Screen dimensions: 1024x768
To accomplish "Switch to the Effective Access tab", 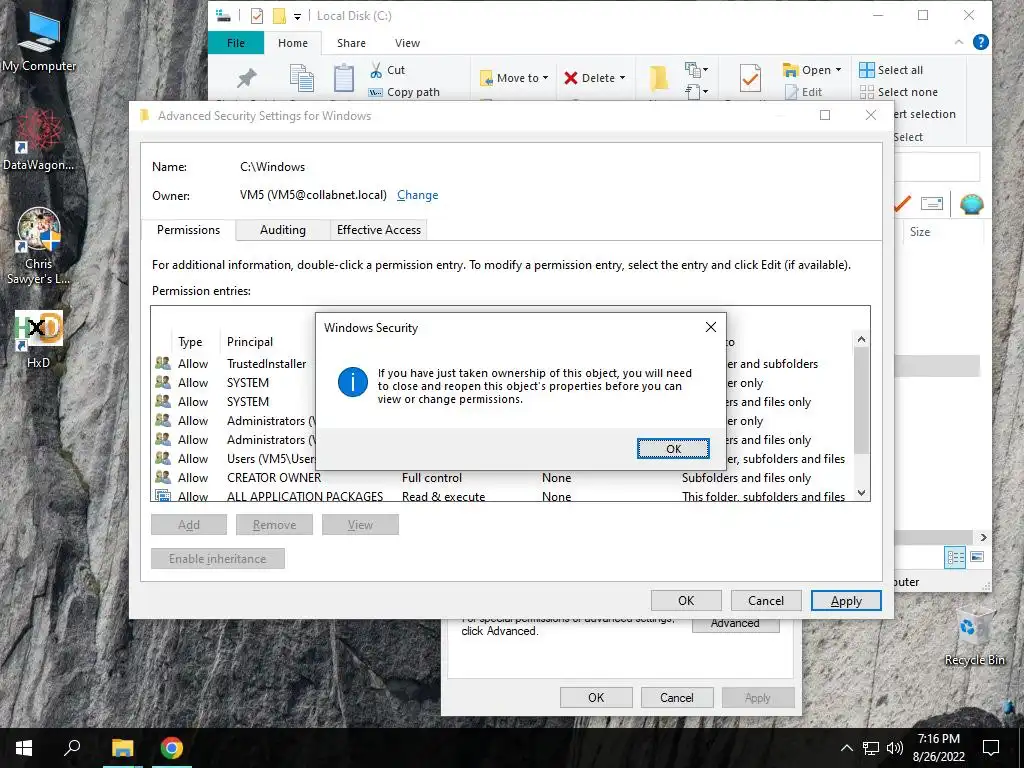I will pyautogui.click(x=379, y=230).
